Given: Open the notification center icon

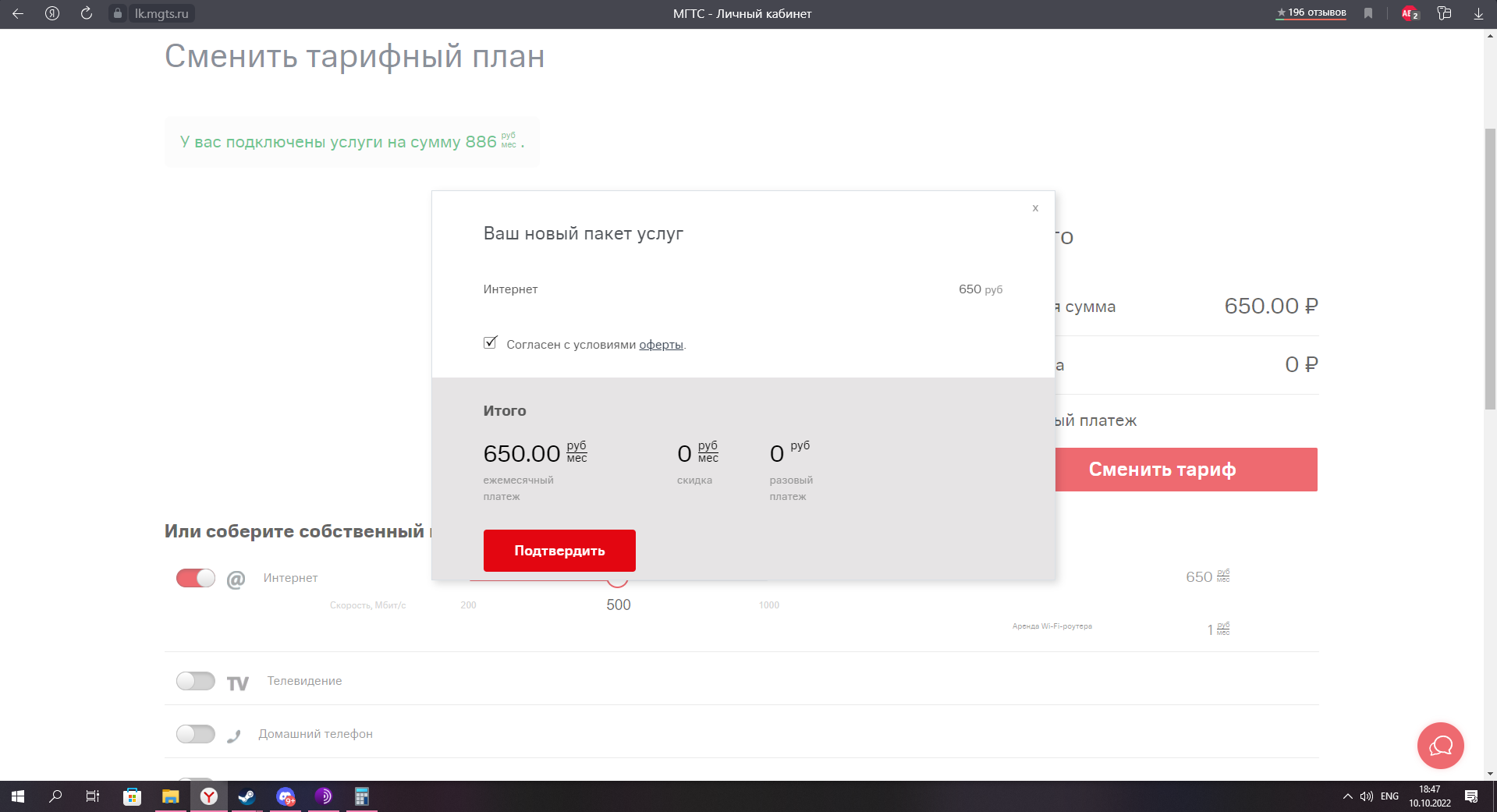Looking at the screenshot, I should (x=1471, y=796).
